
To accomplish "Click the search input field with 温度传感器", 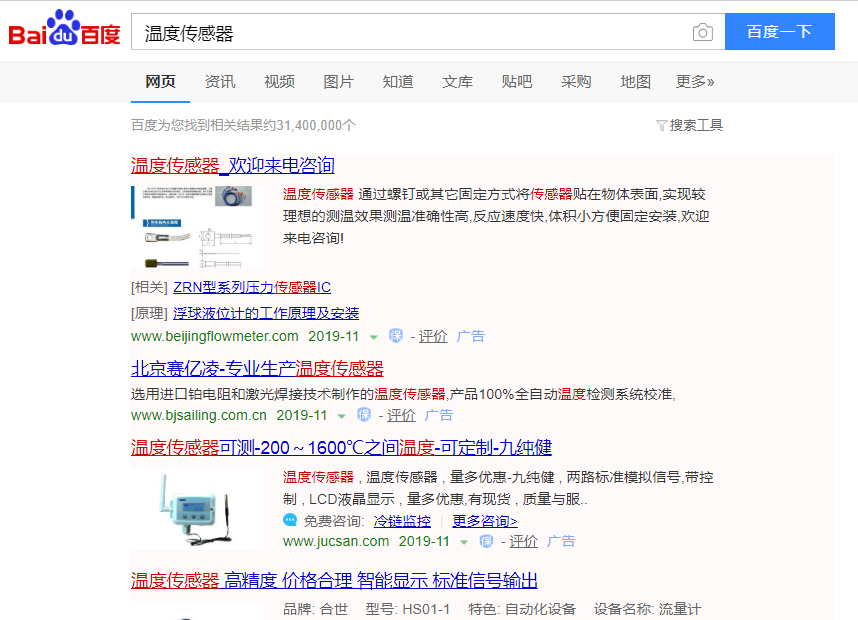I will pyautogui.click(x=410, y=32).
